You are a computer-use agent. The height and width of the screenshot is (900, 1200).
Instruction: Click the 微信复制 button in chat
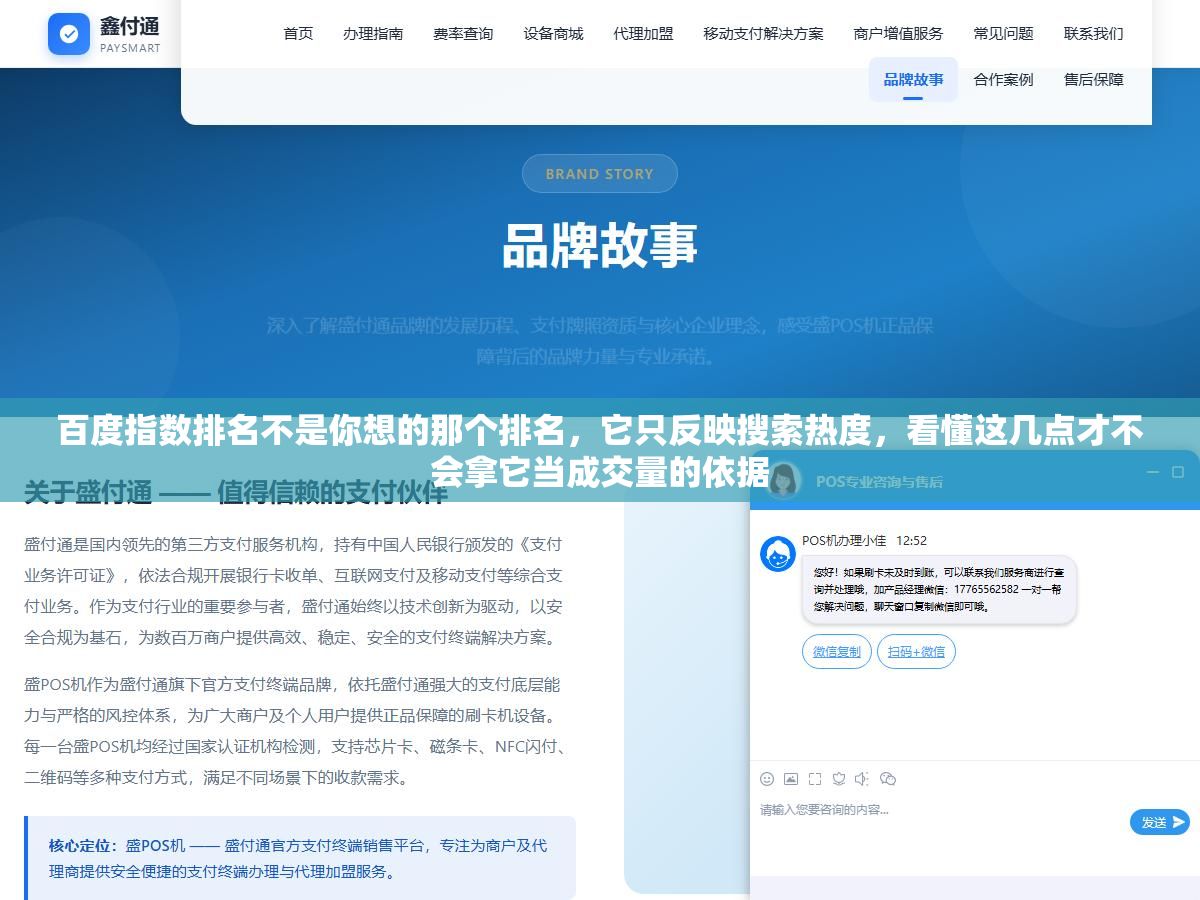point(837,652)
